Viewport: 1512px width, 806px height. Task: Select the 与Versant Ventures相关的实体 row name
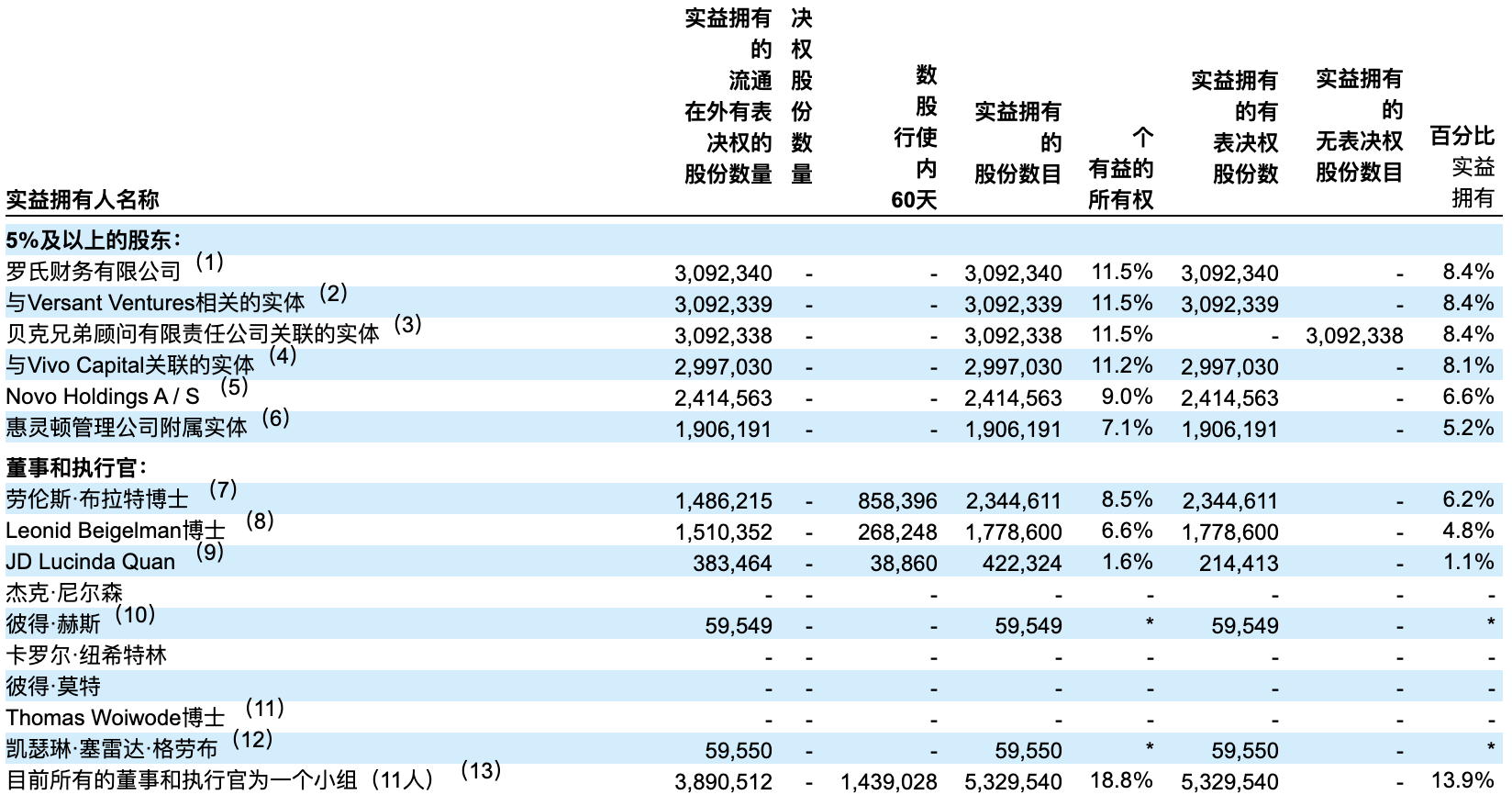point(155,302)
